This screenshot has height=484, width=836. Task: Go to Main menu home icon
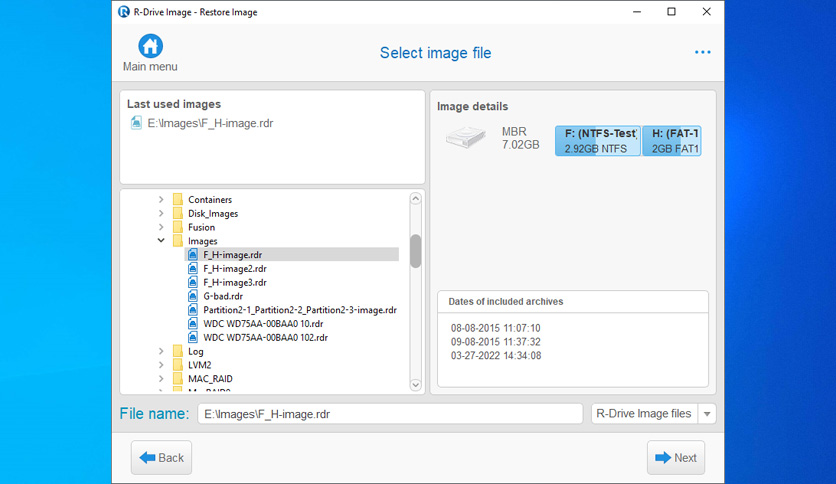coord(150,46)
